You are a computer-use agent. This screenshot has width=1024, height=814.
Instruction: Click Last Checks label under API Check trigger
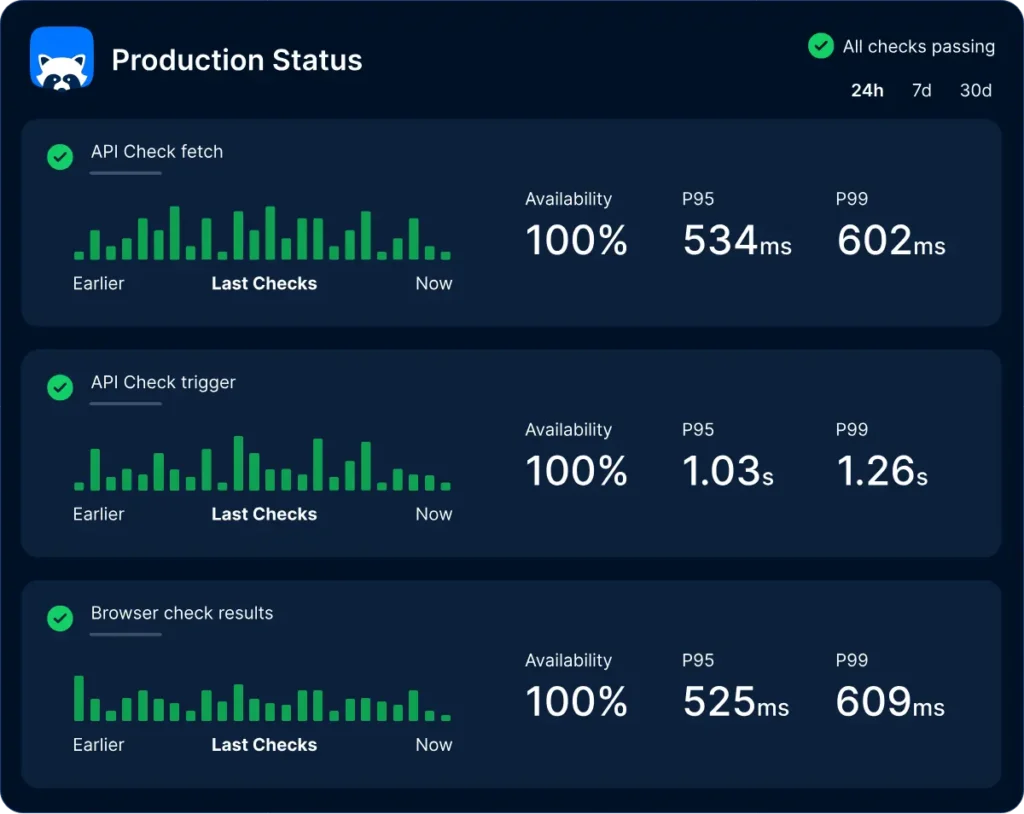coord(264,514)
